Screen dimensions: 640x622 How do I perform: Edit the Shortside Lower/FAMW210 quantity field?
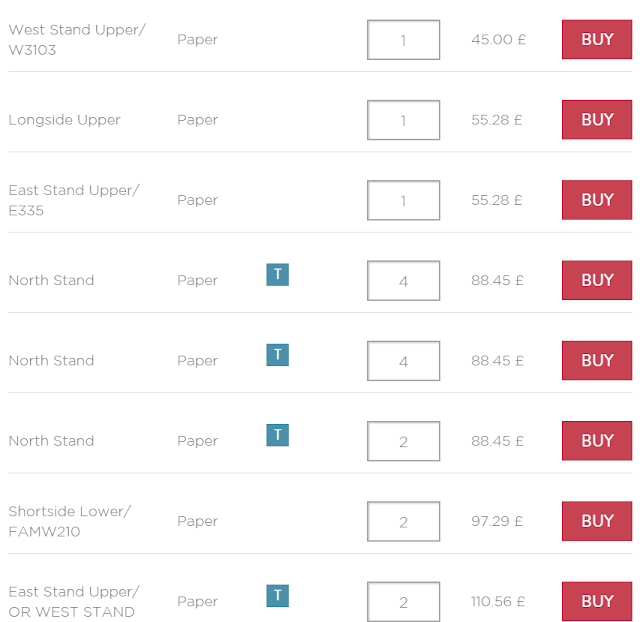point(403,521)
